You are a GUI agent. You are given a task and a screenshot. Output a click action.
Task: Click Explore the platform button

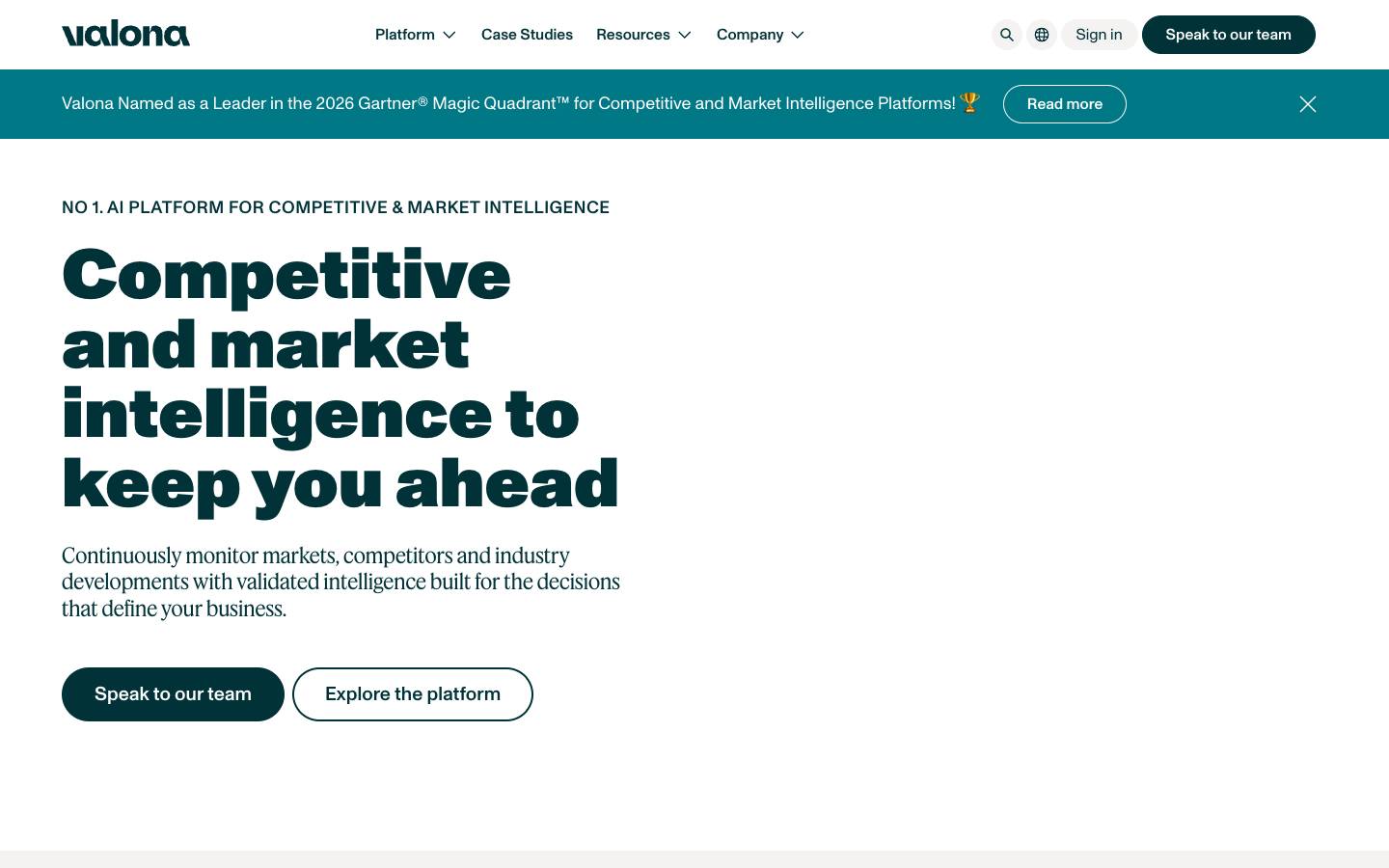pos(413,694)
